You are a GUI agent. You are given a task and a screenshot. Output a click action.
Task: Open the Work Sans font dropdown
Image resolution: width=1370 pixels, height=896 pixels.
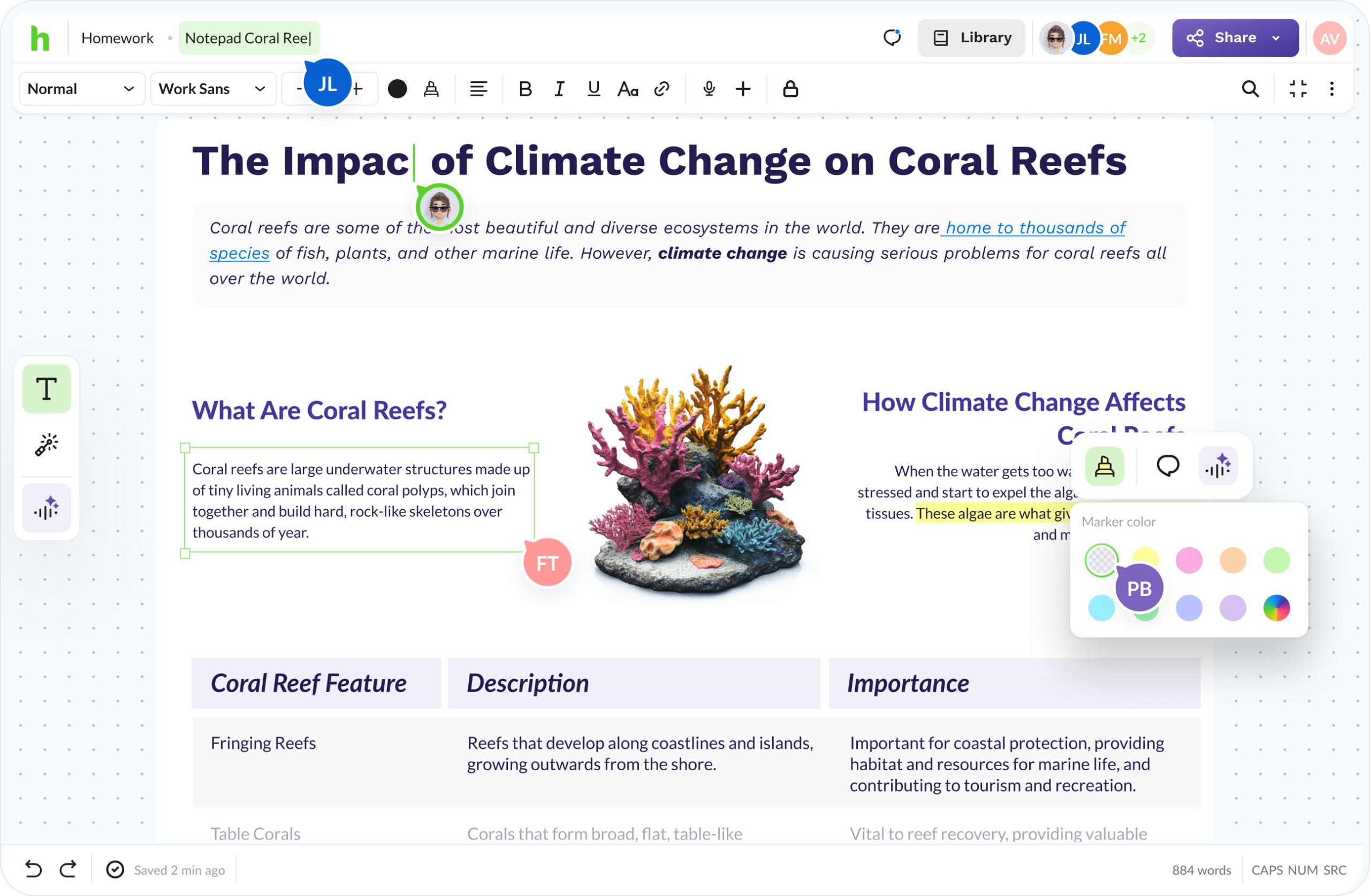point(212,89)
